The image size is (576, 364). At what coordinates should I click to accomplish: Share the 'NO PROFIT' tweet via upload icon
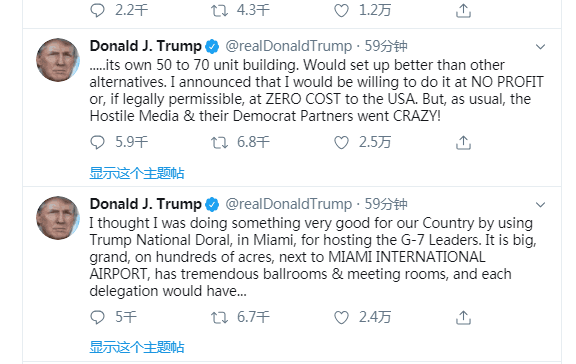point(463,143)
